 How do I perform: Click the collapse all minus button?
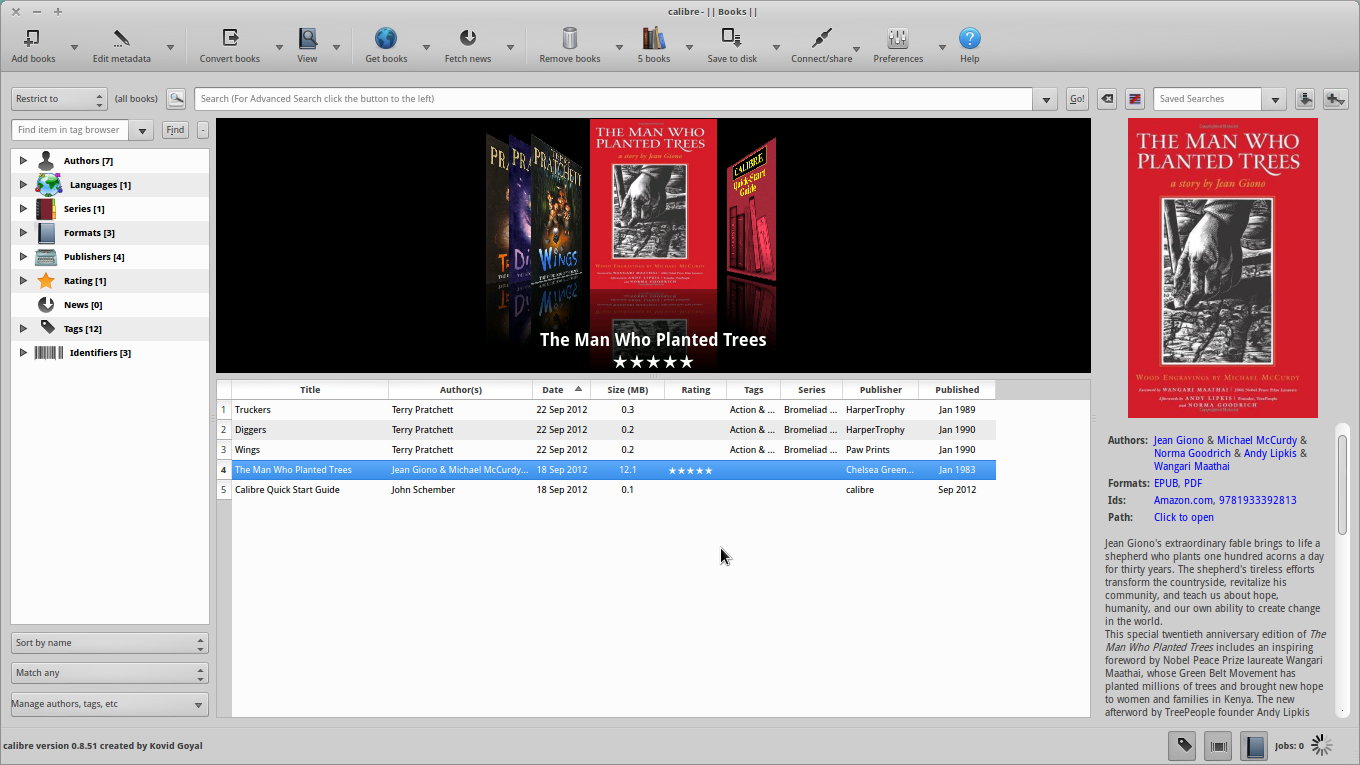pos(203,130)
